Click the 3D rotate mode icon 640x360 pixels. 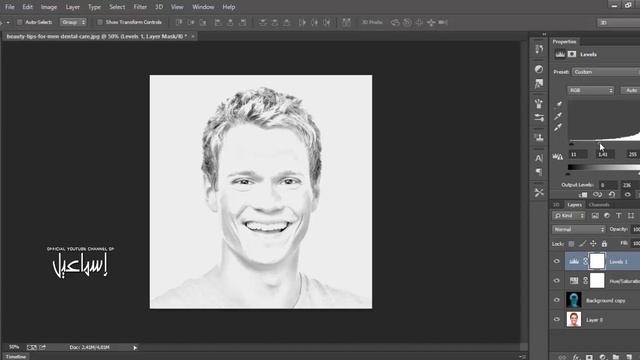point(395,22)
